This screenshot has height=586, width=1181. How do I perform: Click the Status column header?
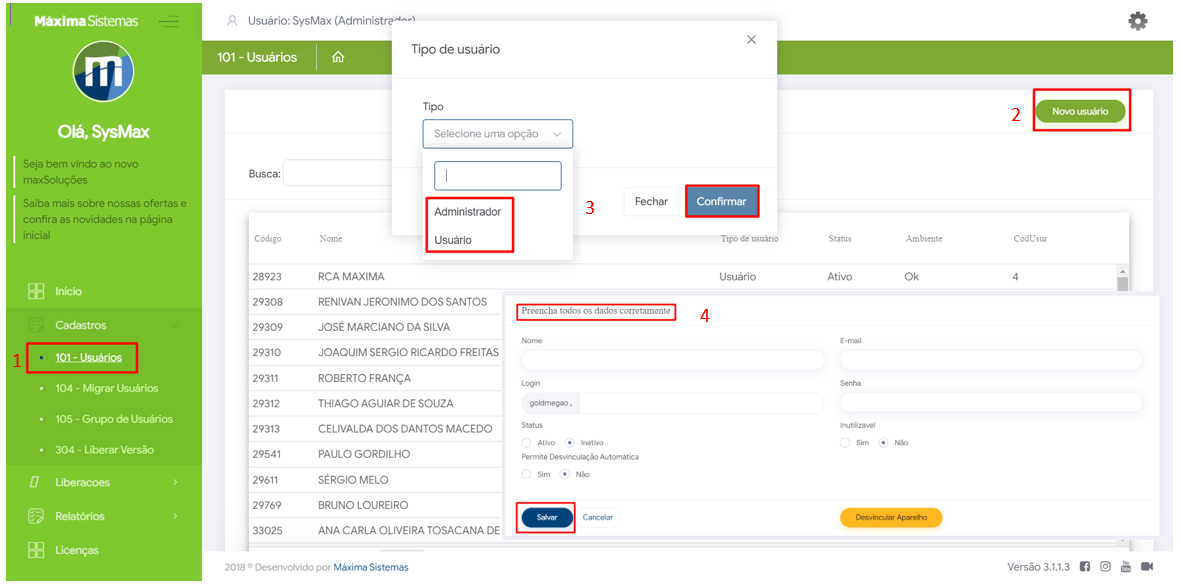tap(840, 239)
